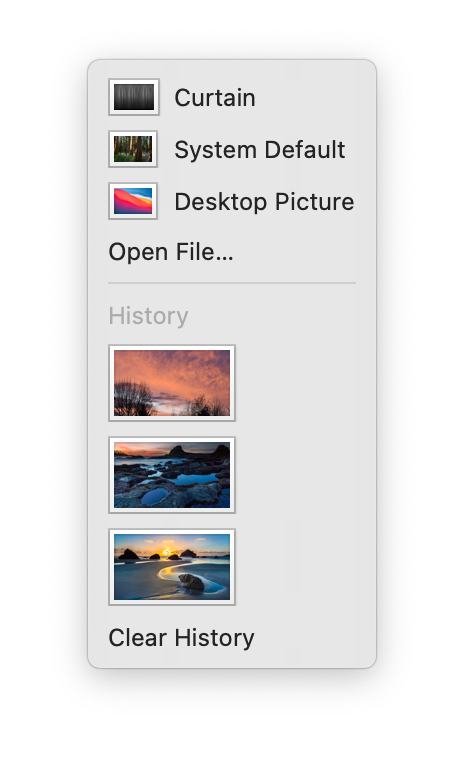The height and width of the screenshot is (758, 474).
Task: Click the colorful Desktop Picture wallpaper icon
Action: click(133, 201)
